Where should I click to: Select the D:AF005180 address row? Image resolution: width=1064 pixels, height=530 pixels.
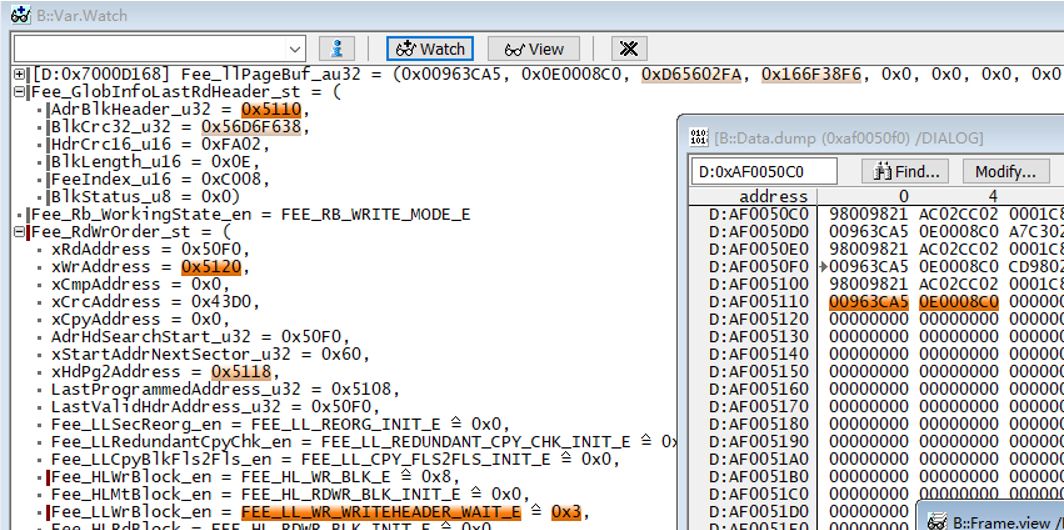coord(759,424)
